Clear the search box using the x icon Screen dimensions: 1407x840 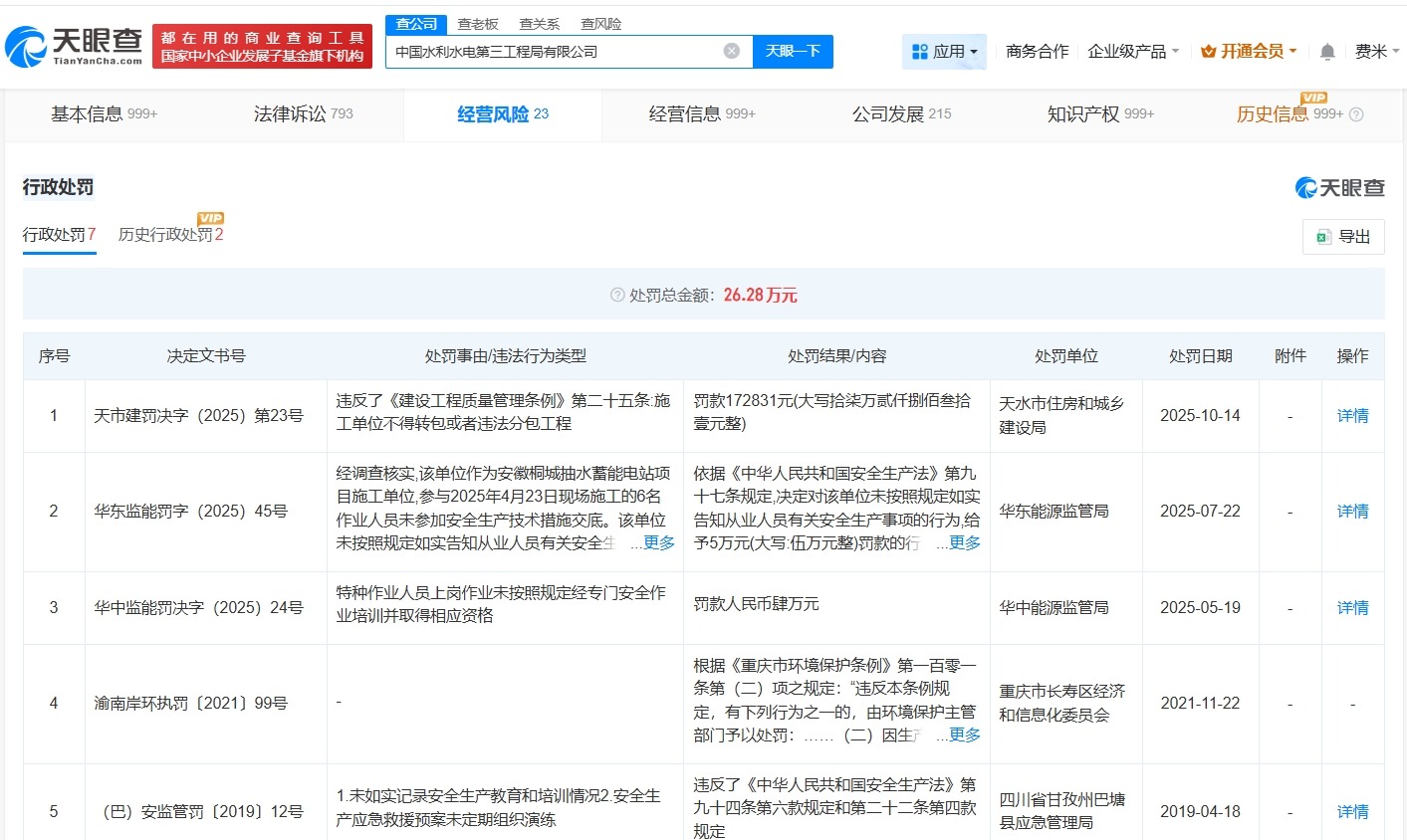tap(732, 51)
